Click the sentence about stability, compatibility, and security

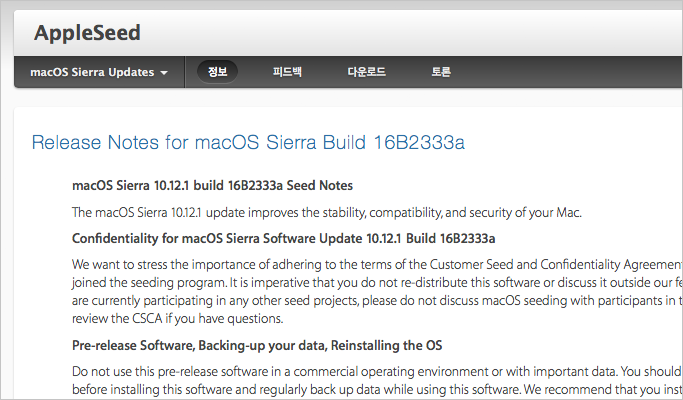(327, 213)
